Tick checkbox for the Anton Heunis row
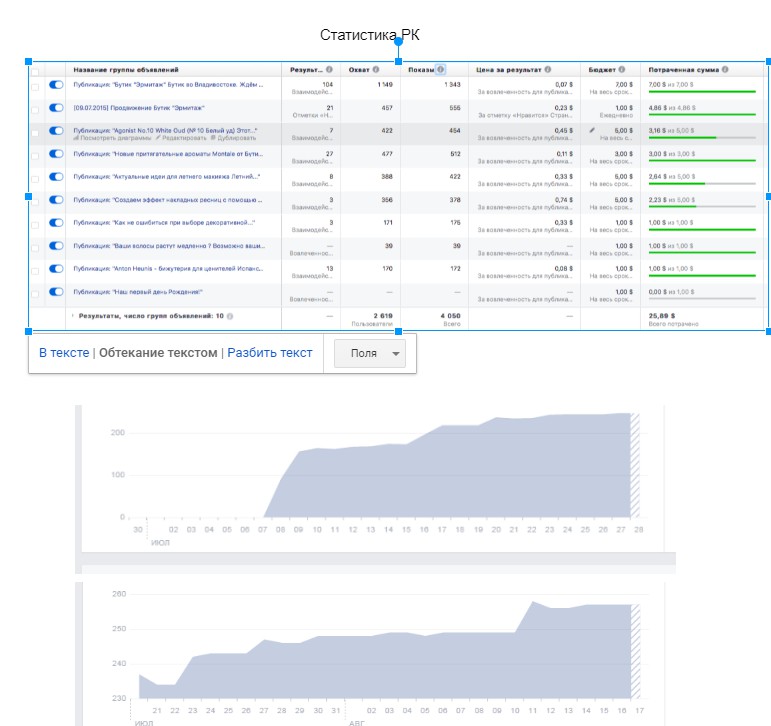The width and height of the screenshot is (771, 726). 35,271
